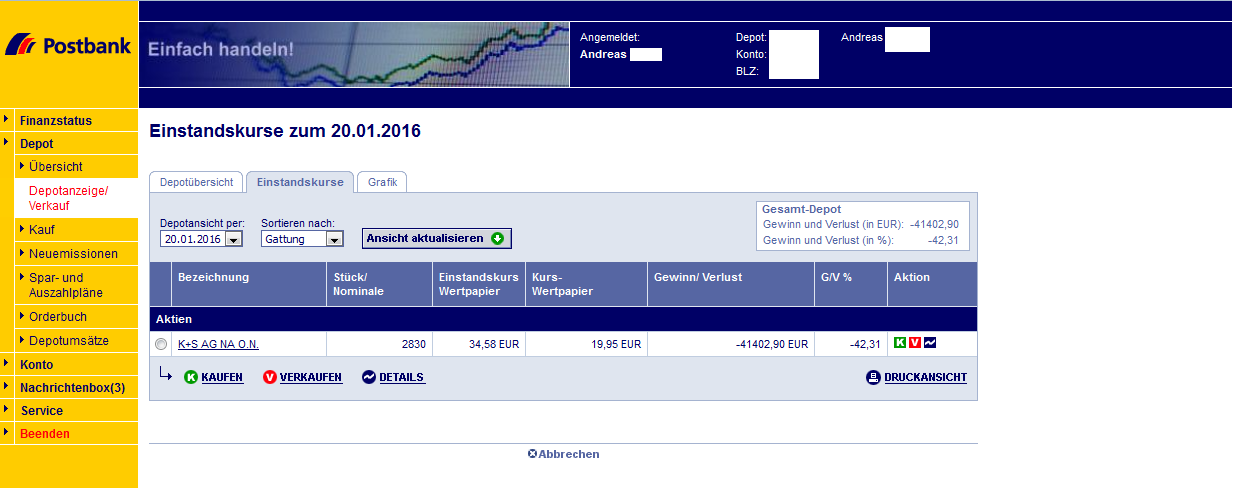Screen dimensions: 1235x499
Task: Expand the Finanzstatus menu section
Action: [56, 120]
